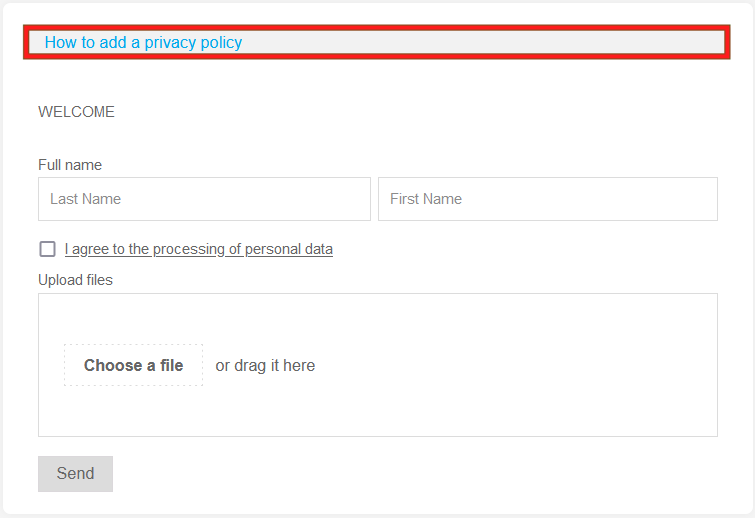
Task: Click the "Full name" field label
Action: tap(70, 165)
